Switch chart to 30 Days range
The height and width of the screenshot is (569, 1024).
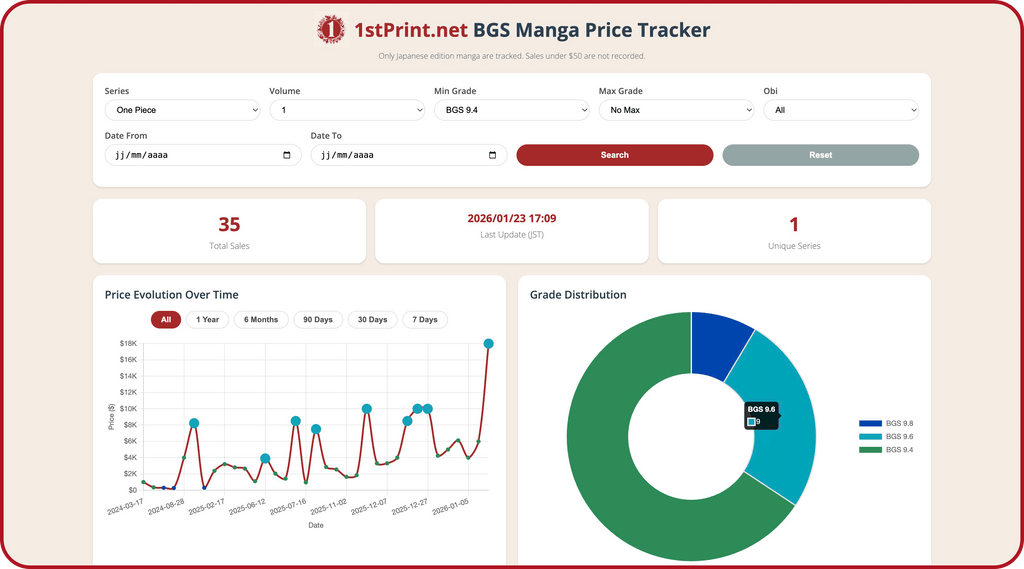pos(372,319)
